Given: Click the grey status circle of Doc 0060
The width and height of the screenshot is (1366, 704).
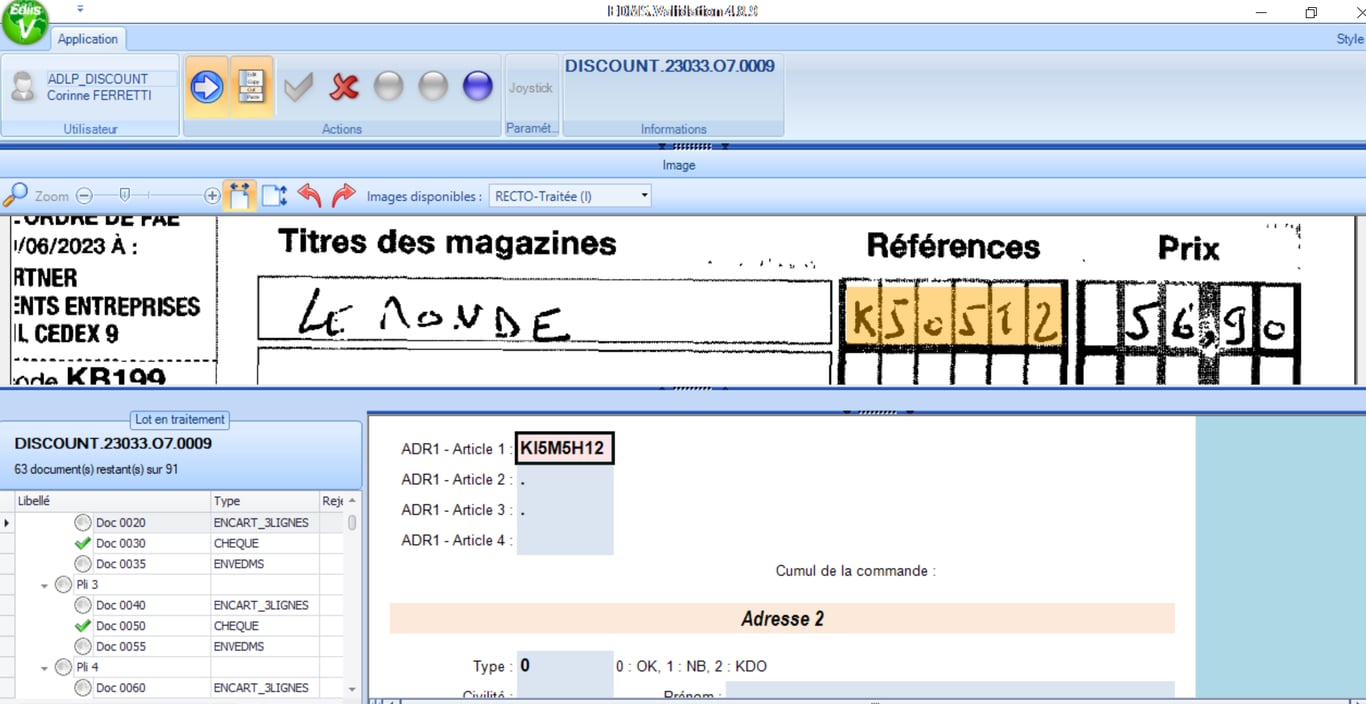Looking at the screenshot, I should point(82,688).
